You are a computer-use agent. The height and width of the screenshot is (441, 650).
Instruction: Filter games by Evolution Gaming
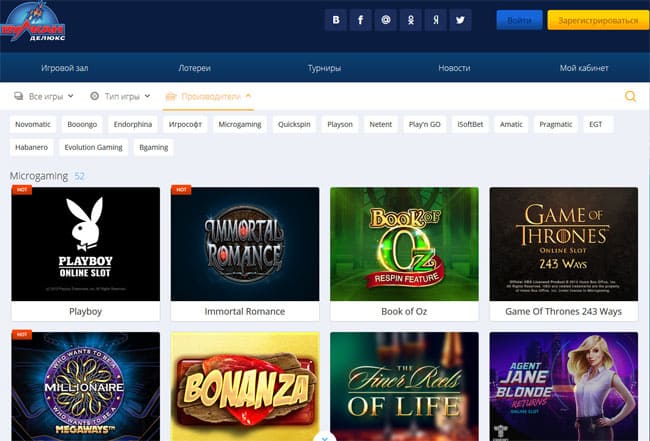(93, 147)
